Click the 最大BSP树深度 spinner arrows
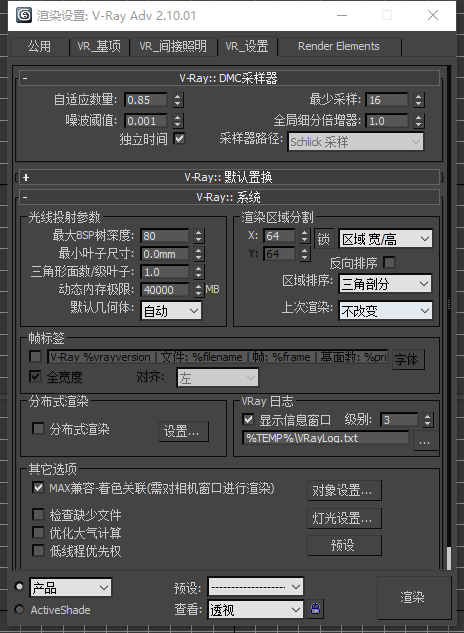The image size is (464, 633). (198, 236)
